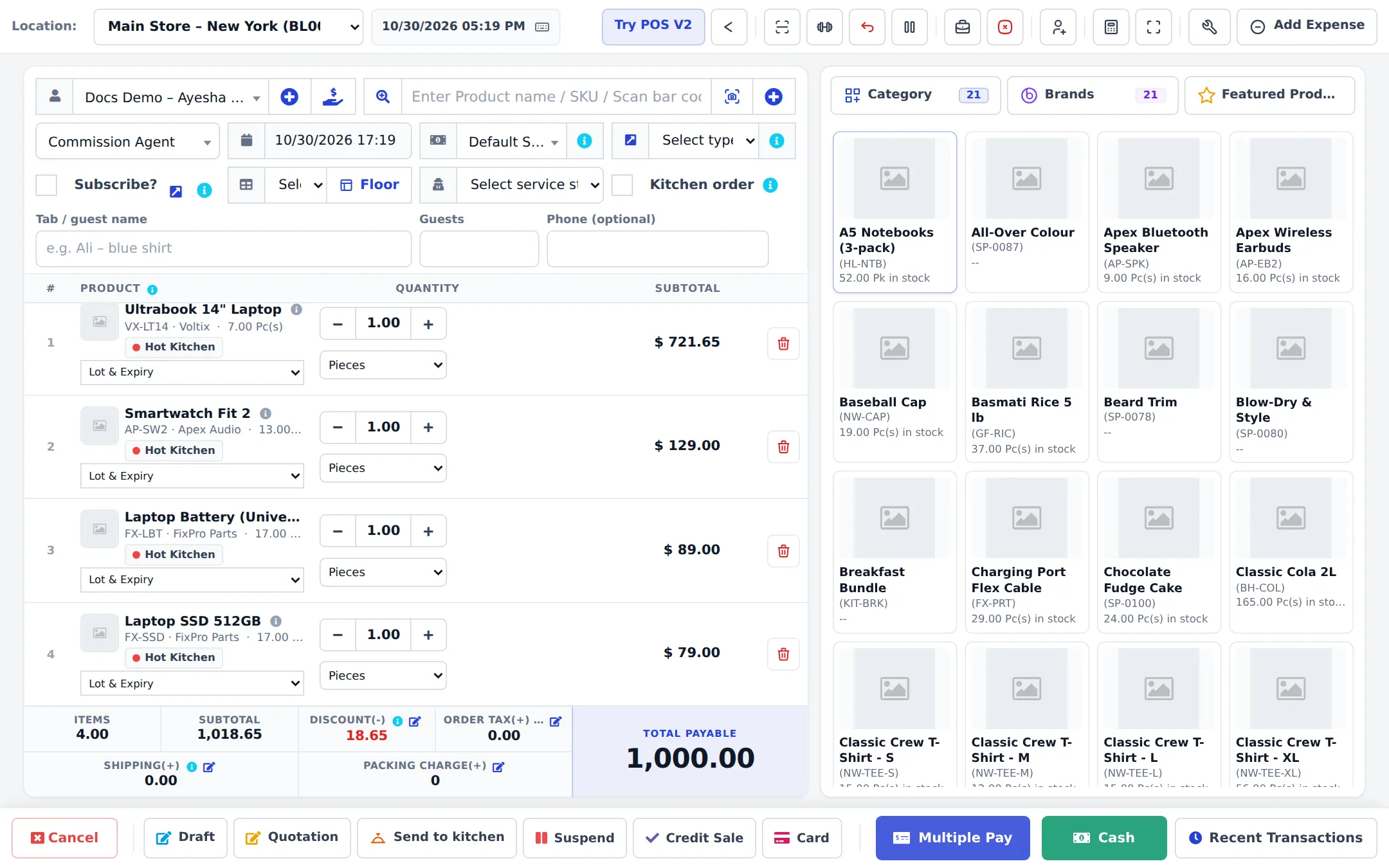This screenshot has width=1389, height=868.
Task: Add new customer plus icon
Action: click(x=289, y=97)
